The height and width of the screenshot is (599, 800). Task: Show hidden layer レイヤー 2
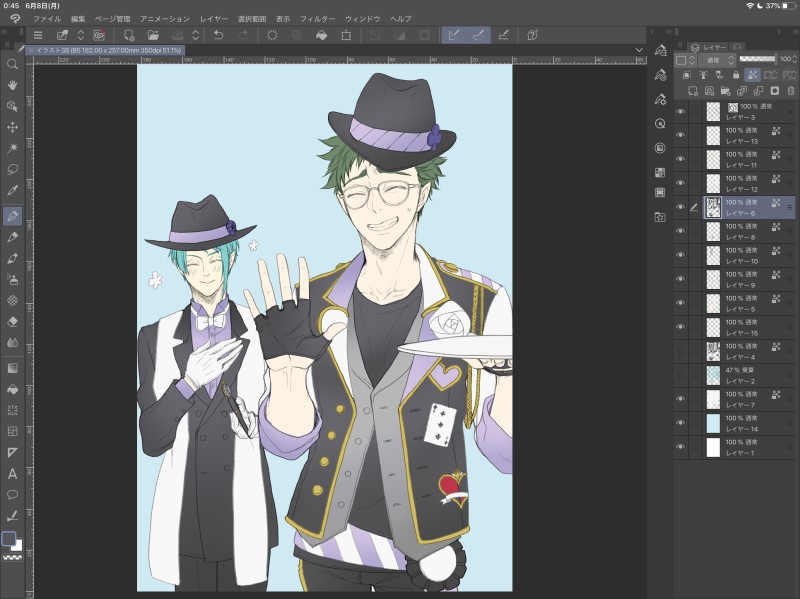click(x=680, y=375)
